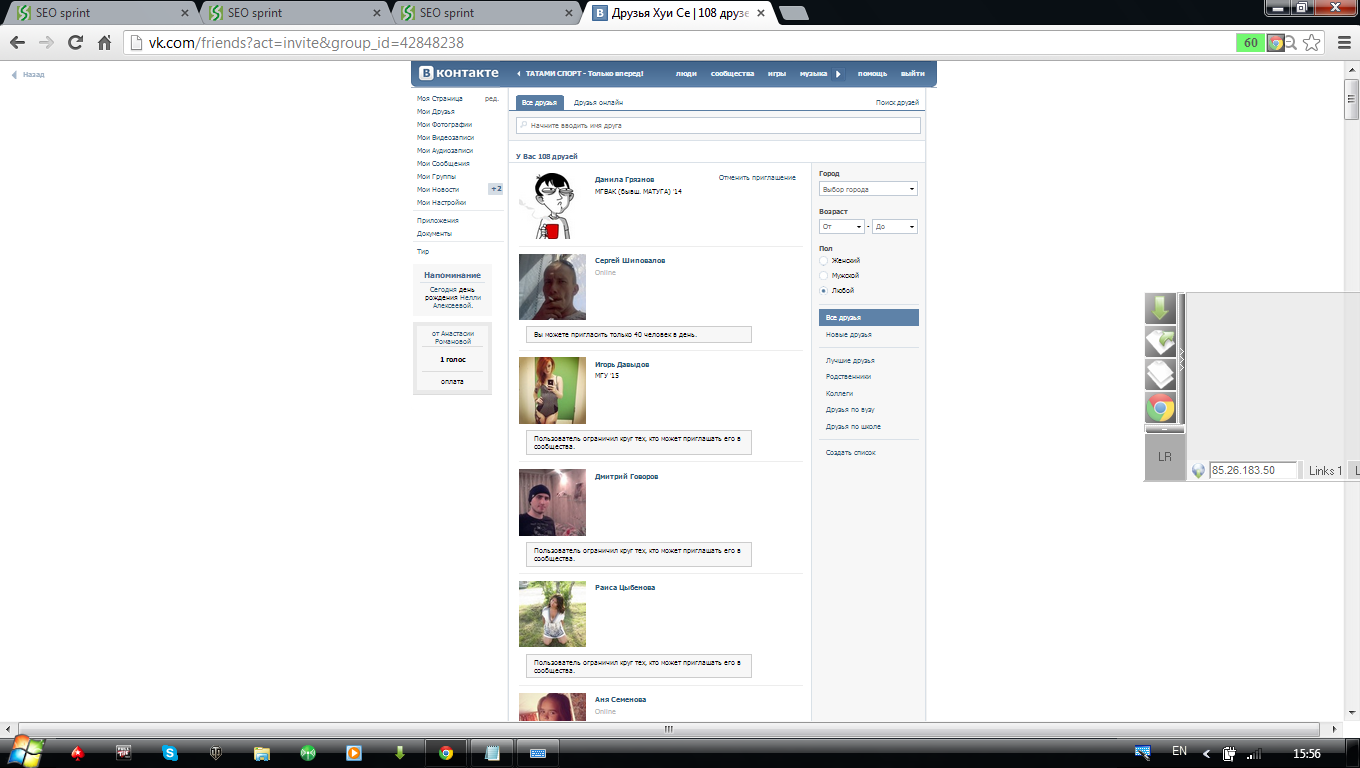This screenshot has height=768, width=1360.
Task: Click the +2 news counter badge
Action: click(x=495, y=189)
